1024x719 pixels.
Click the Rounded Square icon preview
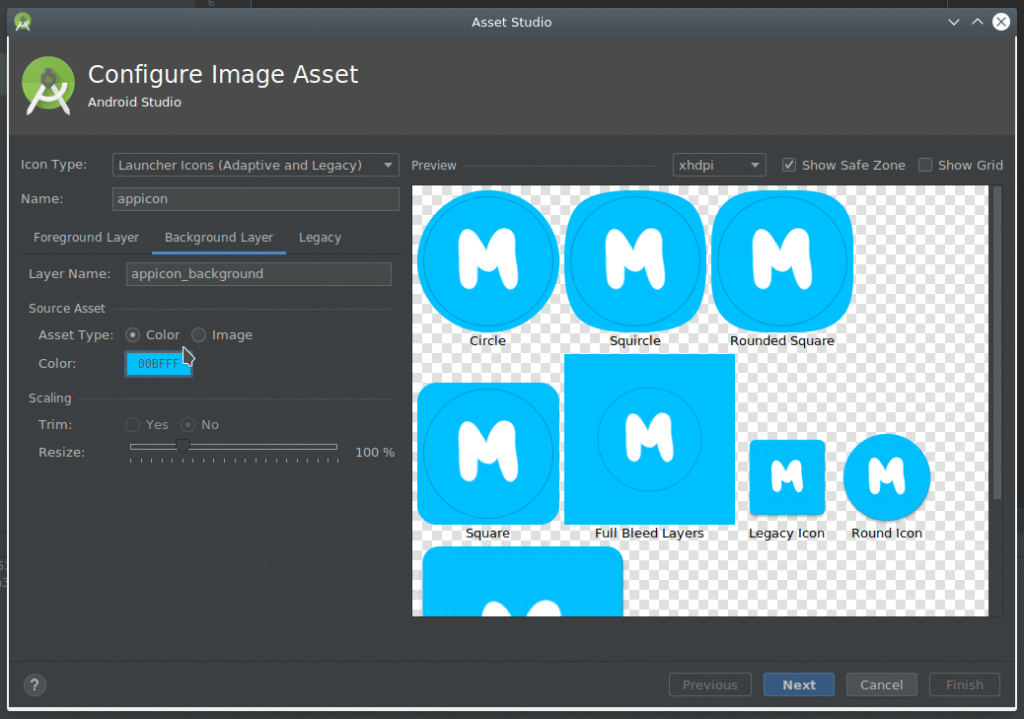(x=782, y=260)
